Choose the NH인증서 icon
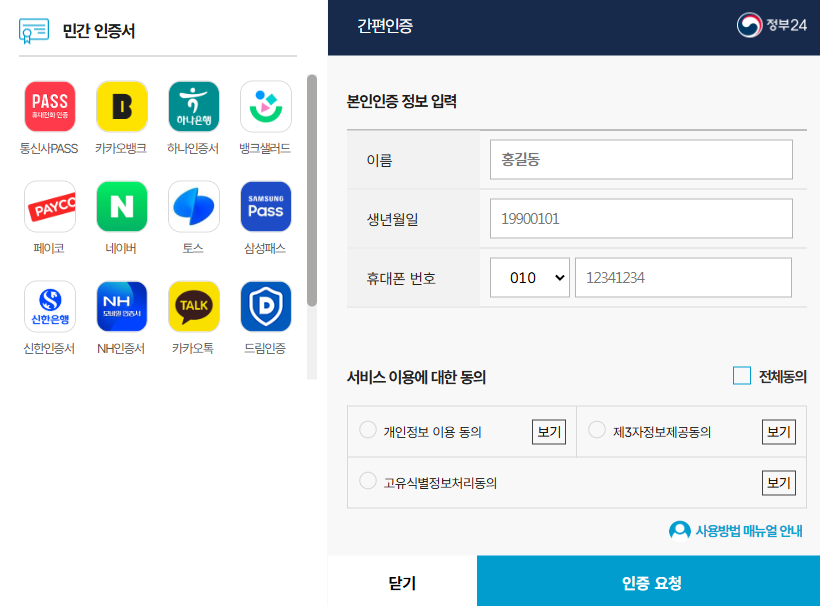Viewport: 820px width, 606px height. 122,306
